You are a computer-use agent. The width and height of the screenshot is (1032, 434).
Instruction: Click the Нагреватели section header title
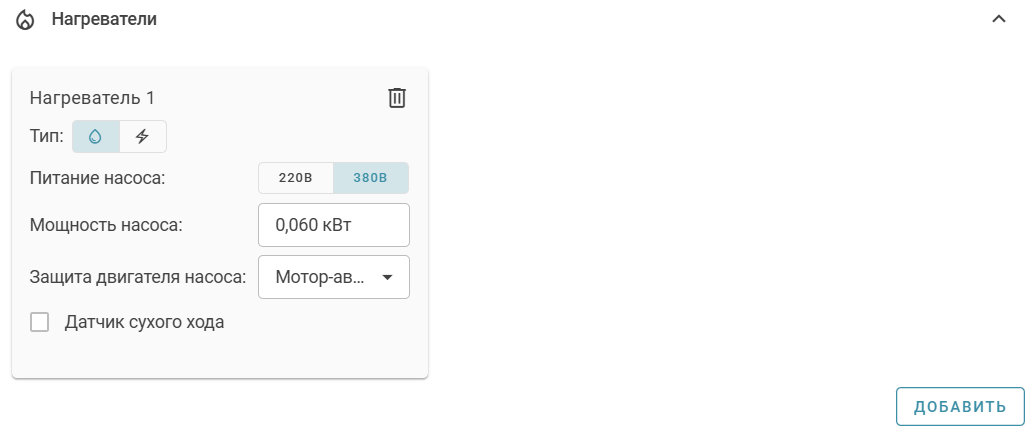pyautogui.click(x=104, y=19)
